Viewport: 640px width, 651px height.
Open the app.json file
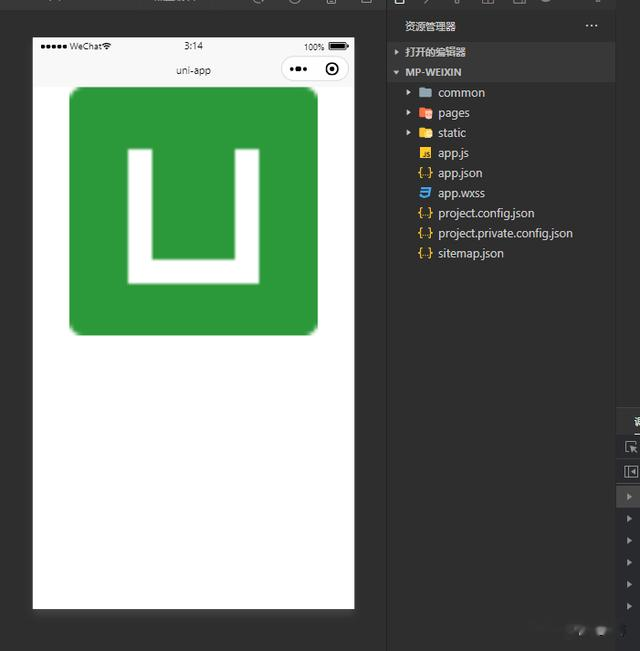coord(460,173)
